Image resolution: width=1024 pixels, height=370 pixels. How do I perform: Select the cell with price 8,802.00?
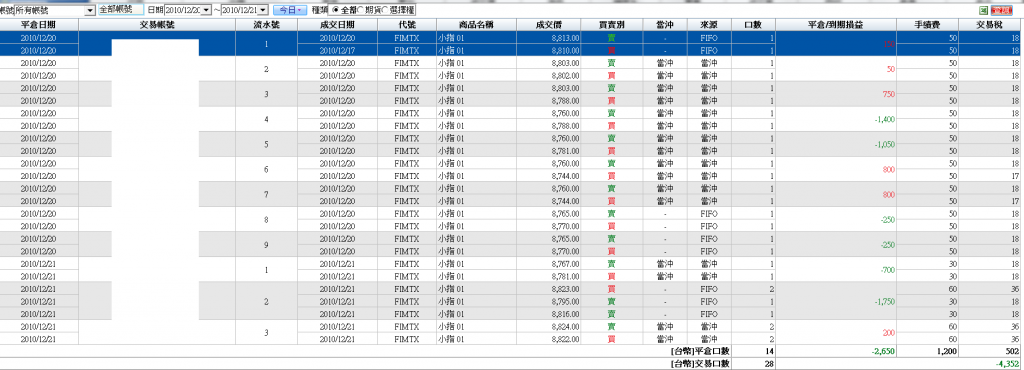click(549, 75)
